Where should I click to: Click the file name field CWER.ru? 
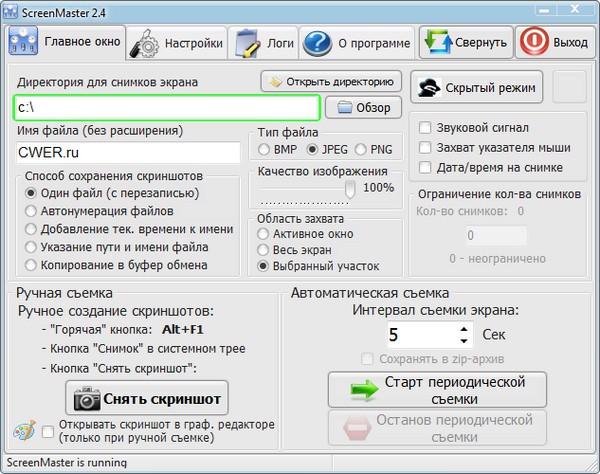(128, 152)
